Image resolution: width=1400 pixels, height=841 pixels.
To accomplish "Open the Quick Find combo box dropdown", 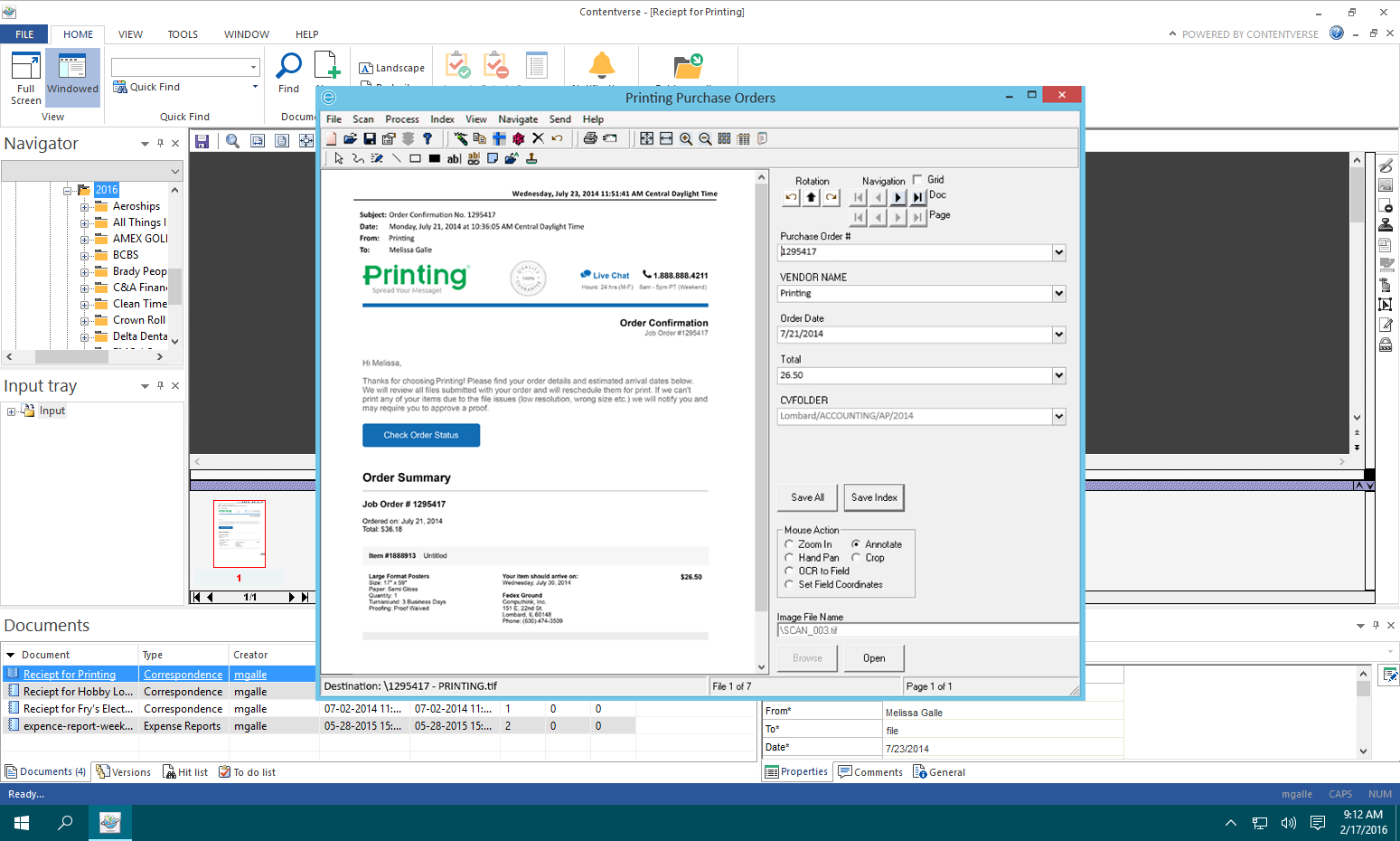I will (253, 68).
